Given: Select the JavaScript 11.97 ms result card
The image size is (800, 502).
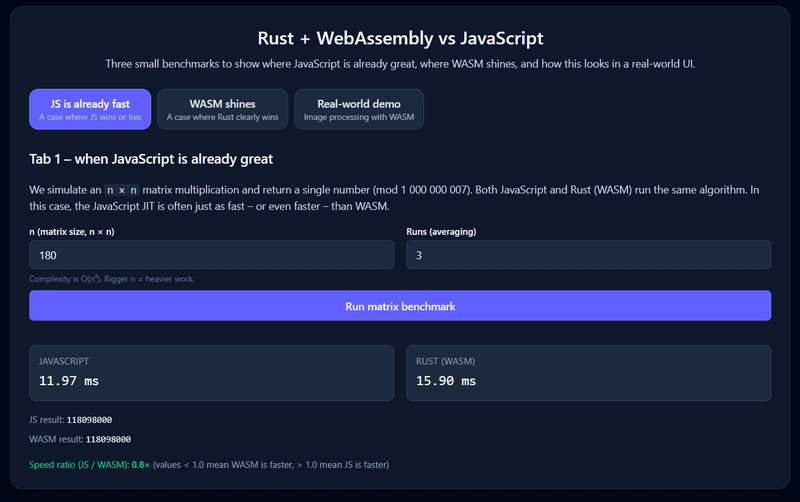Looking at the screenshot, I should click(x=211, y=373).
